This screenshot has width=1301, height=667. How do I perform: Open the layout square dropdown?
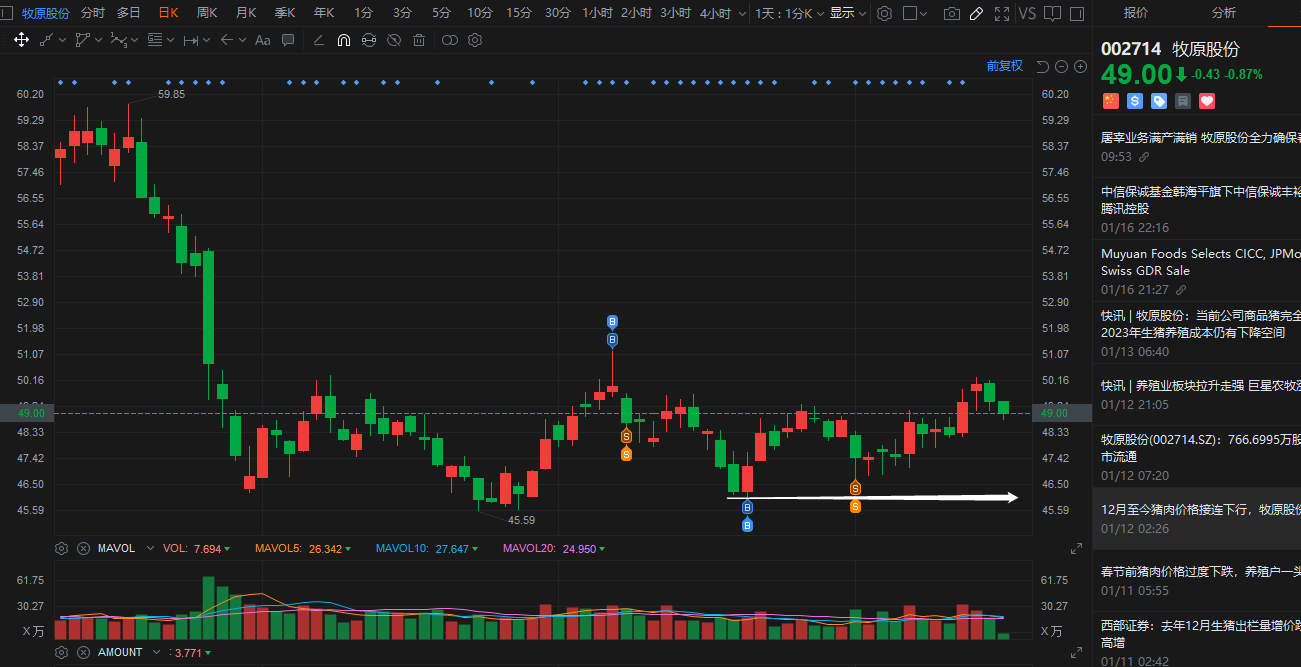point(915,13)
